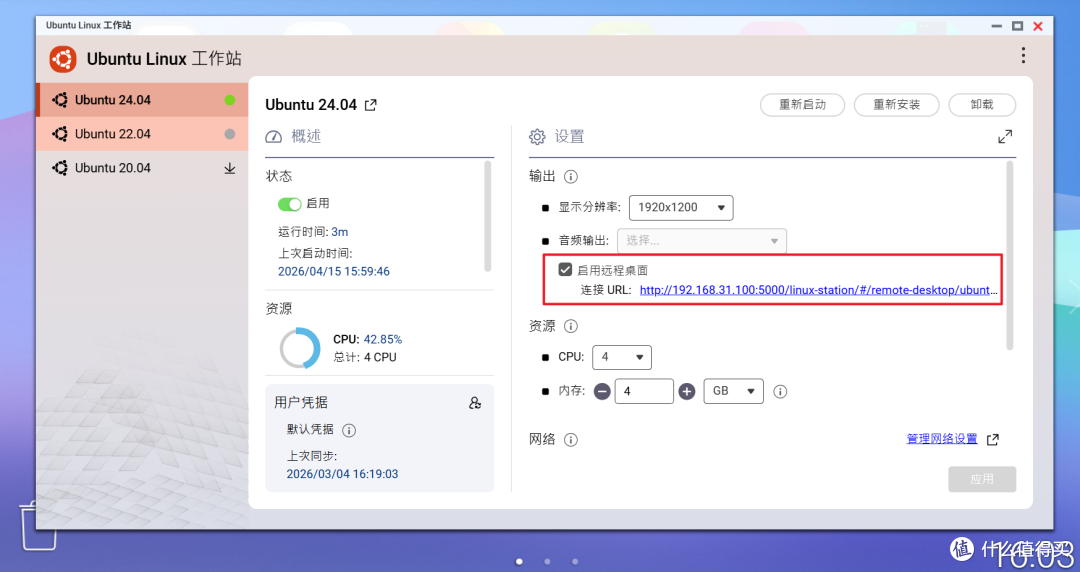Viewport: 1080px width, 572px height.
Task: Show the info tooltip beside 输出
Action: click(570, 176)
